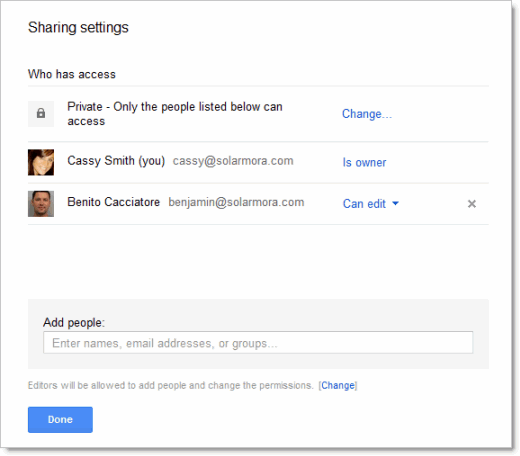Remove Benito Cacciatore with the X icon
The image size is (520, 456).
[472, 204]
